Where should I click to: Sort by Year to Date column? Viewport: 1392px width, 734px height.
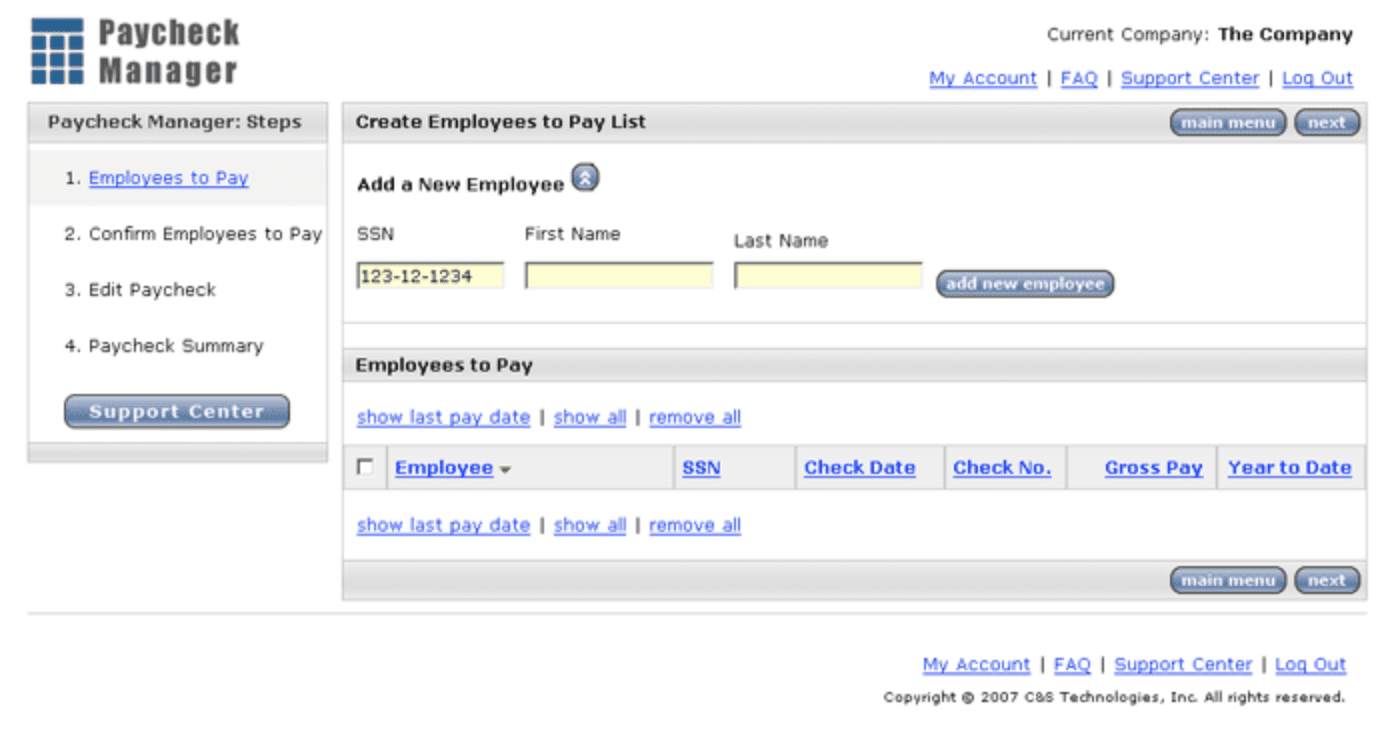point(1290,467)
